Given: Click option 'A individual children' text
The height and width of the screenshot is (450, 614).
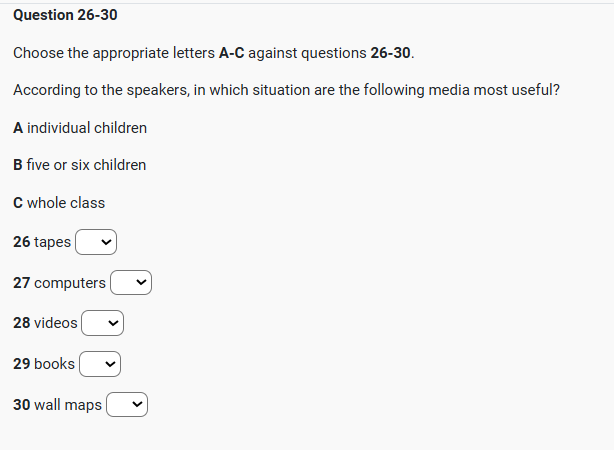Looking at the screenshot, I should [80, 128].
